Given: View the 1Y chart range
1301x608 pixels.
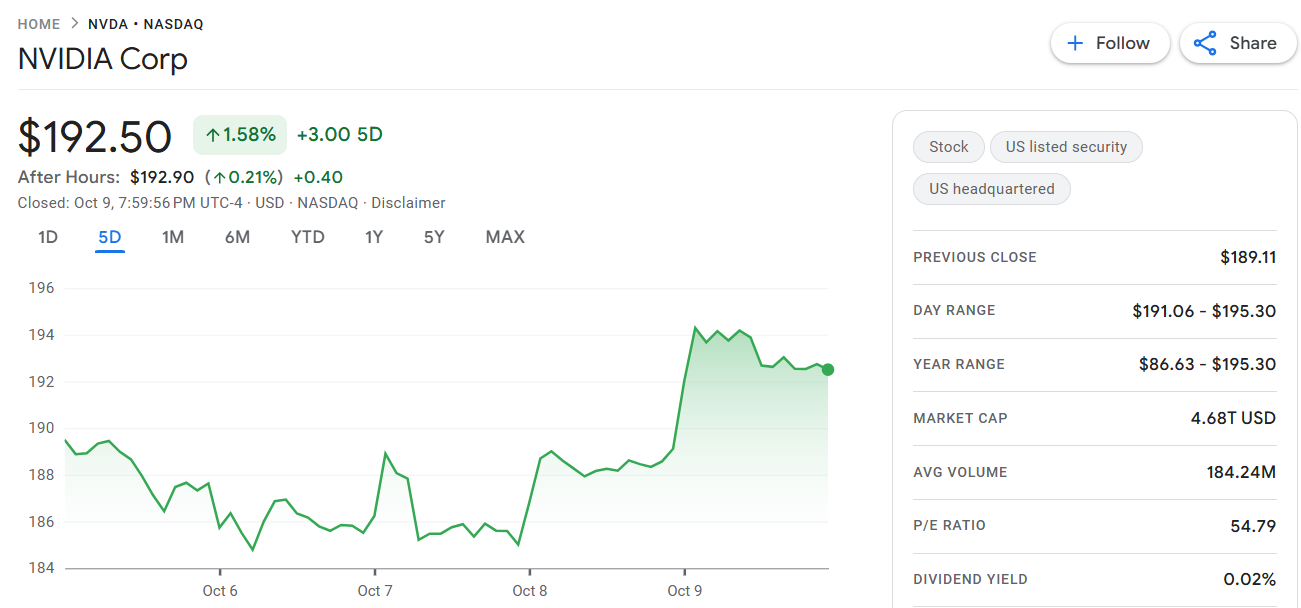Looking at the screenshot, I should pos(374,238).
